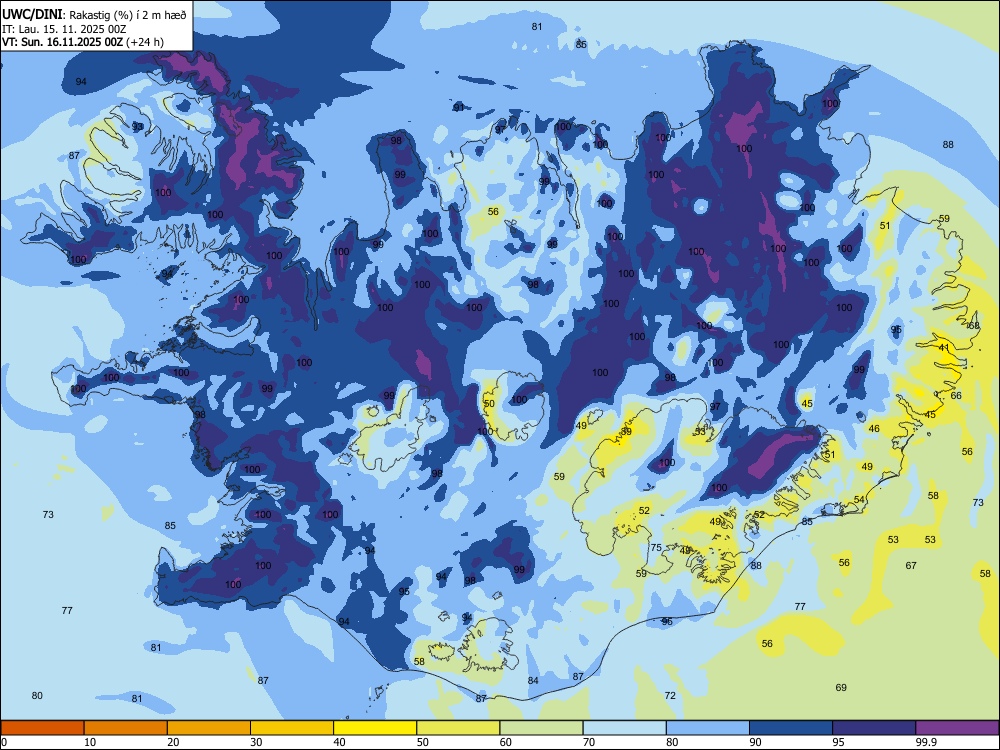
Task: Click the map value '54'
Action: tap(860, 499)
